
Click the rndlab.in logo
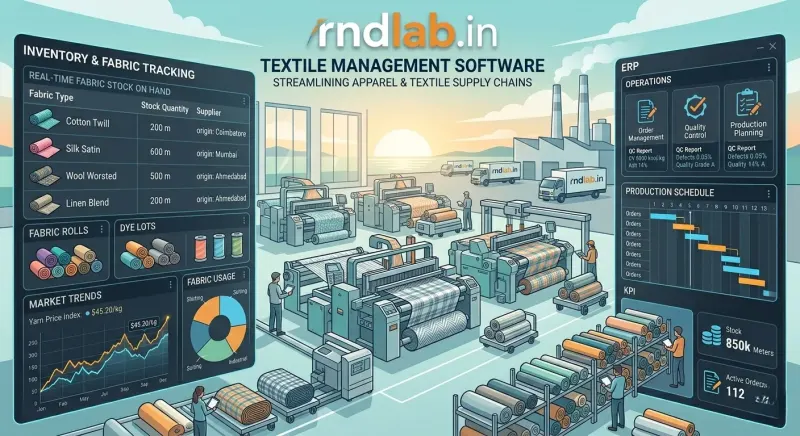402,34
